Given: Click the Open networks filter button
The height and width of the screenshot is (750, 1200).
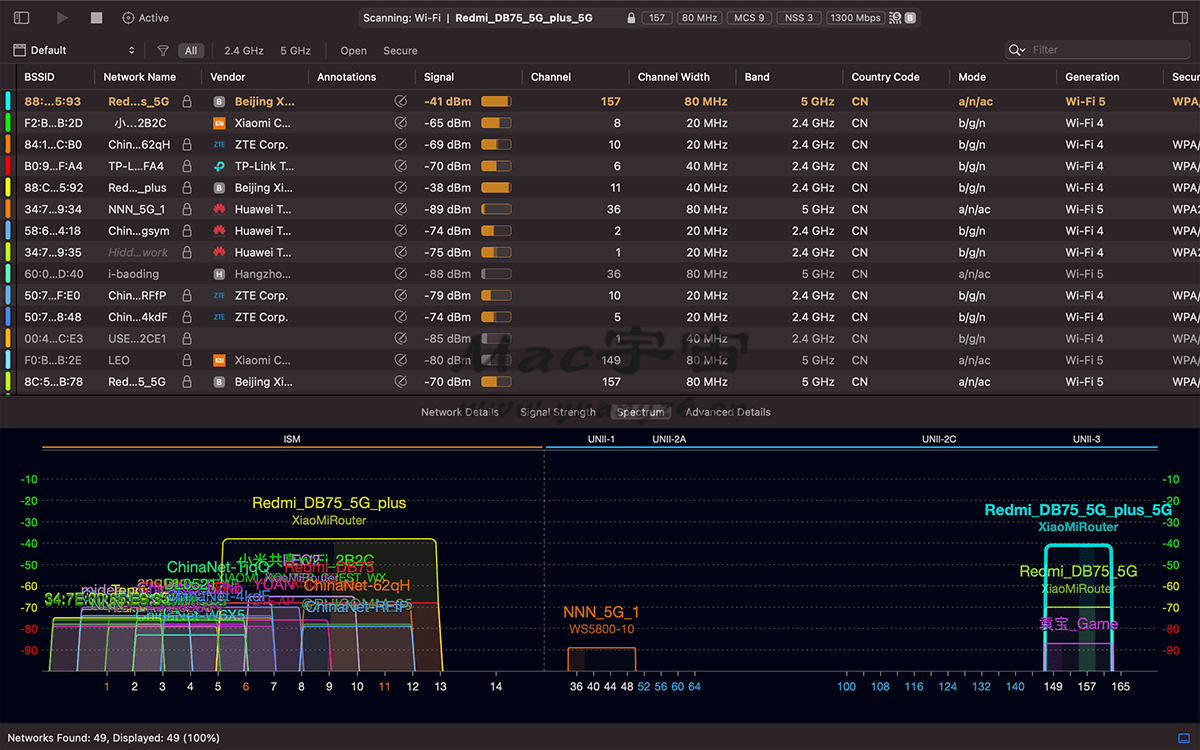Looking at the screenshot, I should (x=353, y=50).
